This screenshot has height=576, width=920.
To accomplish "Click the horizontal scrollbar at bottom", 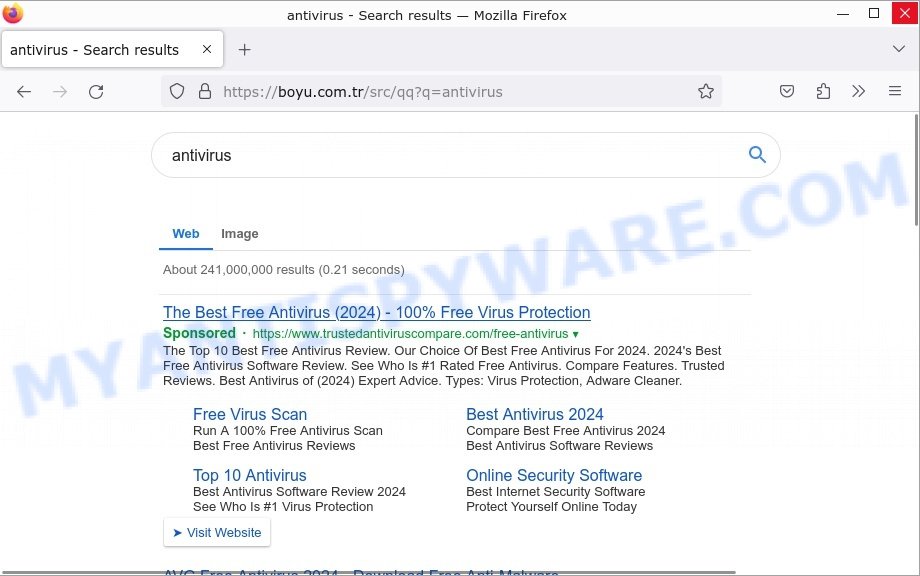I will click(368, 572).
